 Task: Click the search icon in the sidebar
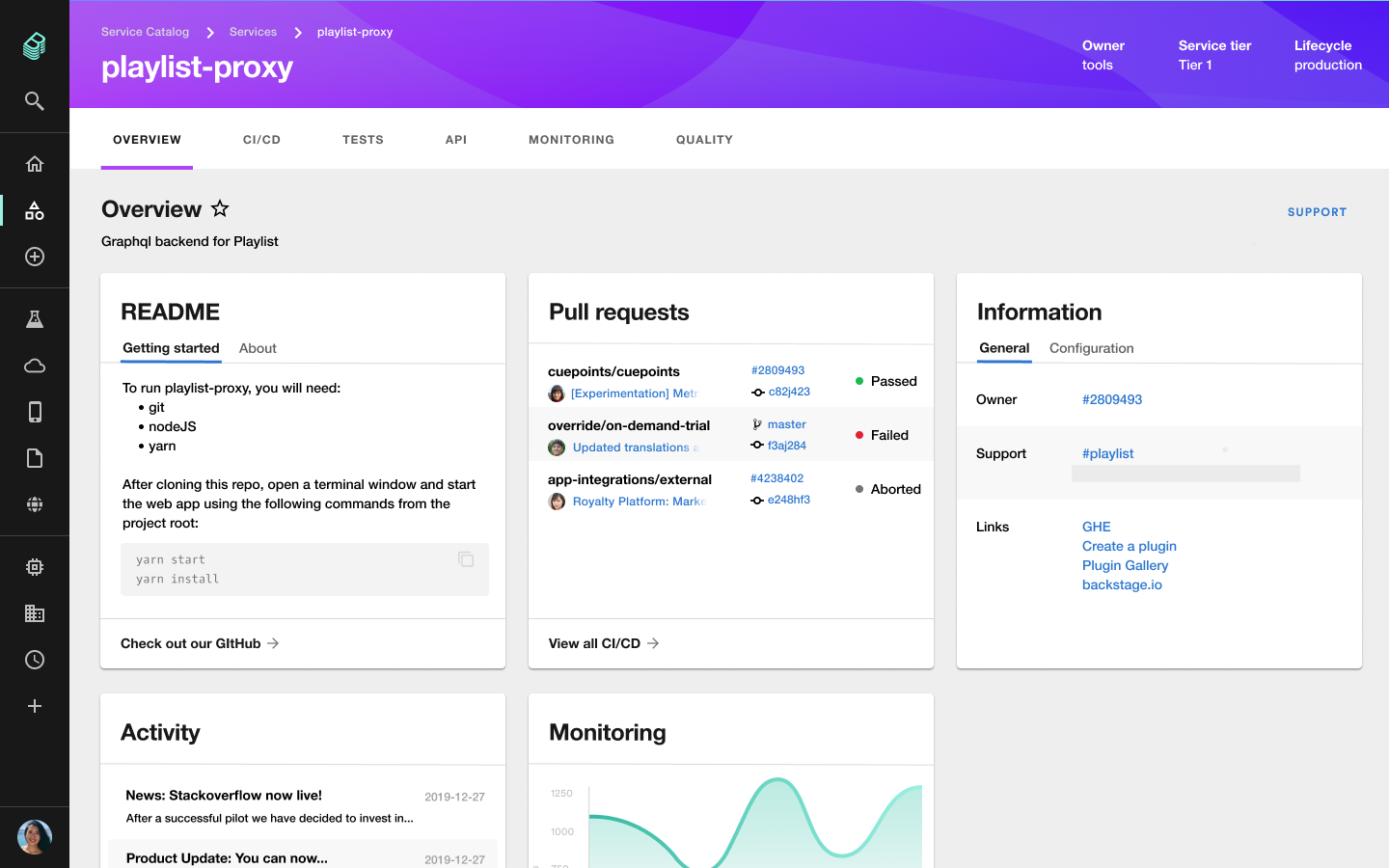pyautogui.click(x=35, y=101)
